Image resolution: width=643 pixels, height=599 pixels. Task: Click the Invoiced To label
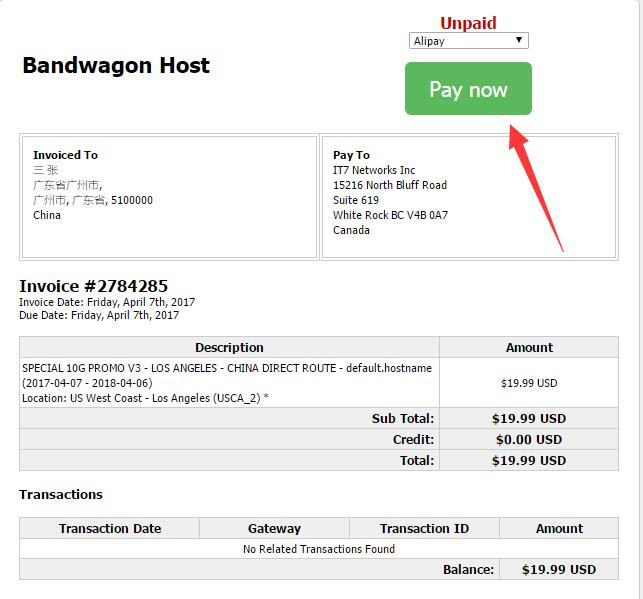(66, 155)
